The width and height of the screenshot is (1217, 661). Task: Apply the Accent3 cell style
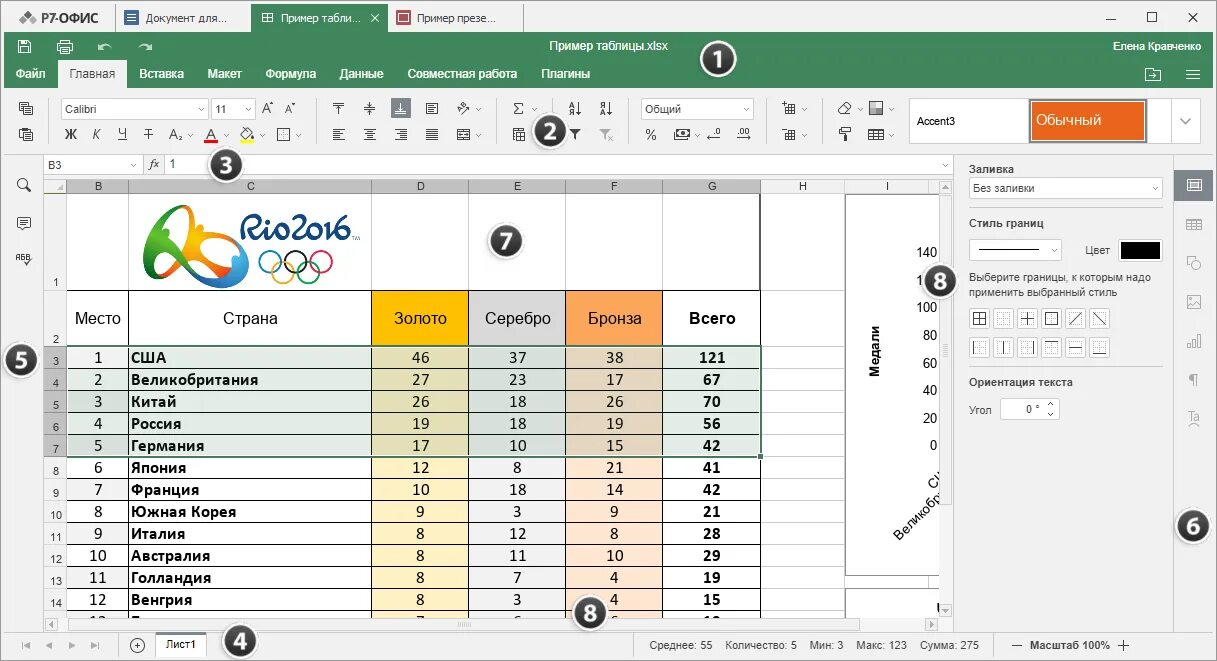click(968, 121)
